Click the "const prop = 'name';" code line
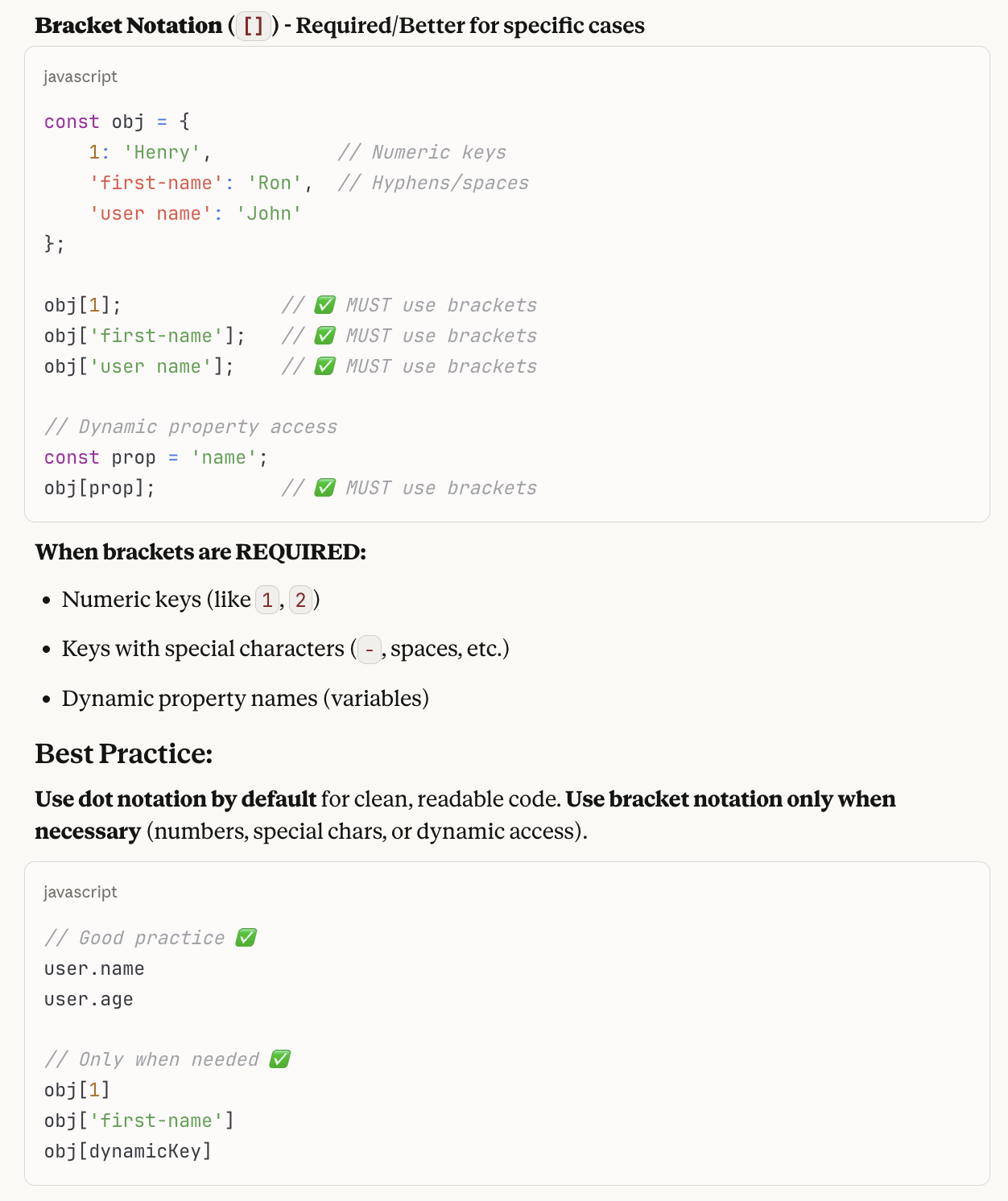The image size is (1008, 1201). click(155, 457)
